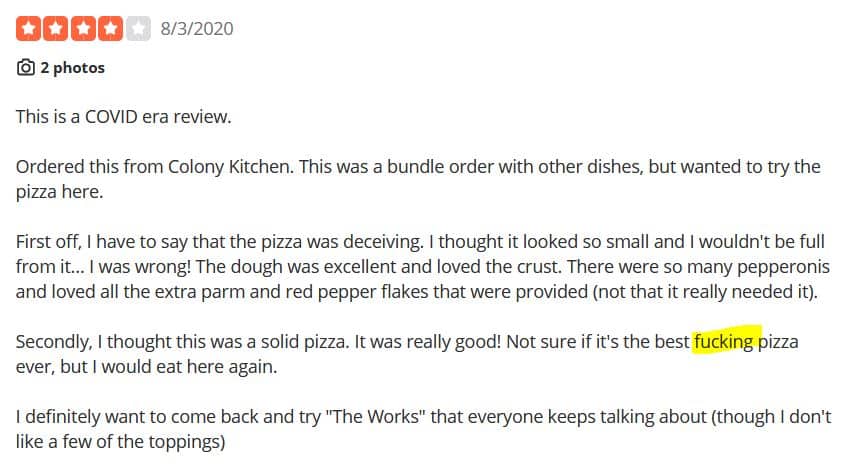Screen dimensions: 858x475
Task: Click the first orange rating star
Action: [x=28, y=28]
